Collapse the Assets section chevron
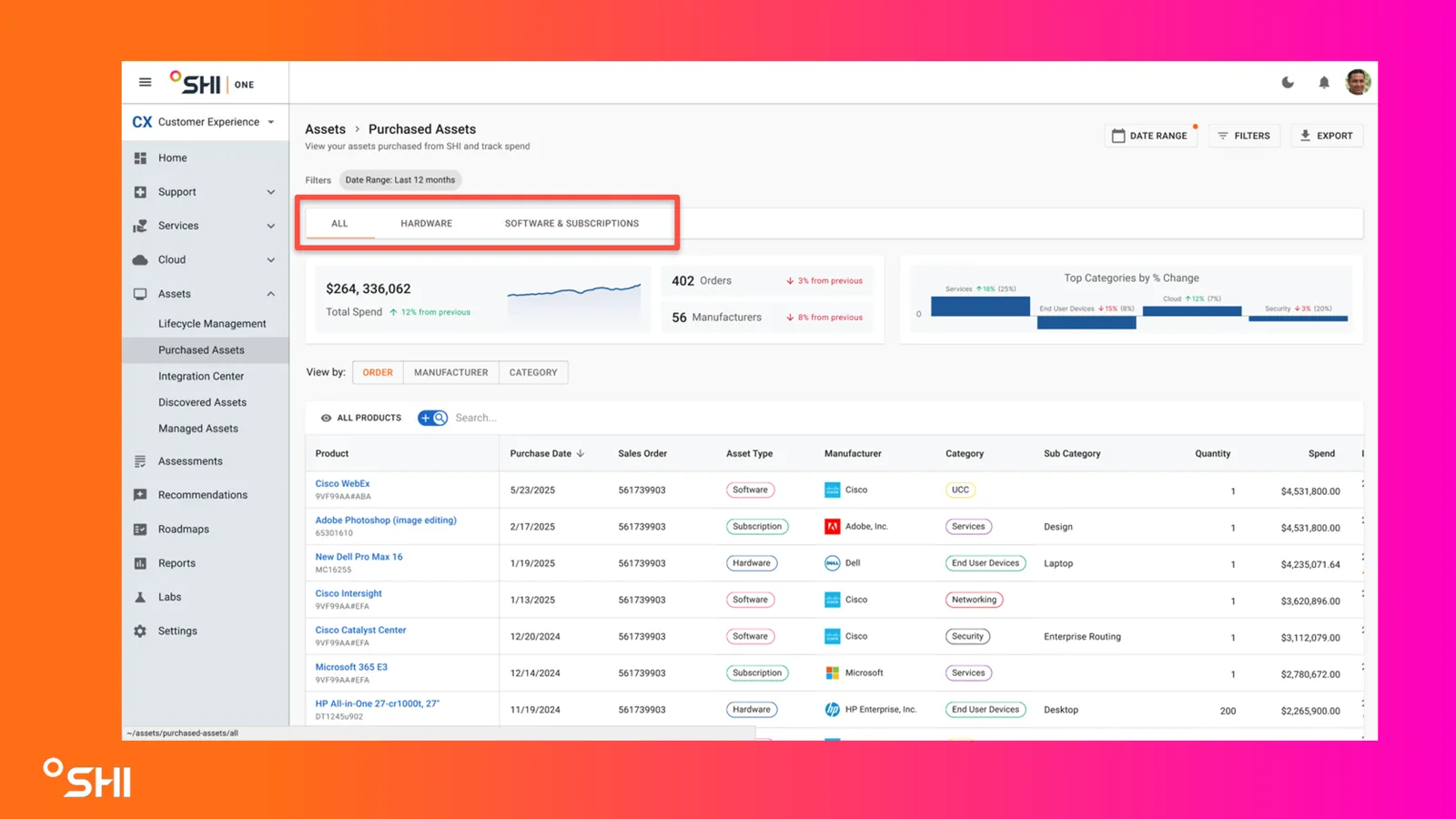Screen dimensions: 1456x819 tap(270, 294)
